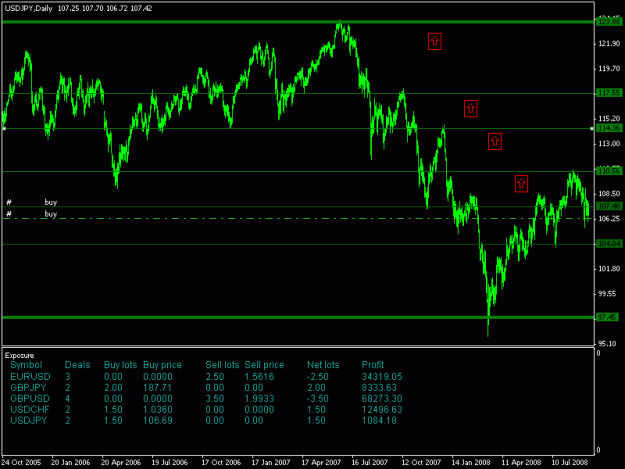Click the Sell price column header

(x=264, y=365)
